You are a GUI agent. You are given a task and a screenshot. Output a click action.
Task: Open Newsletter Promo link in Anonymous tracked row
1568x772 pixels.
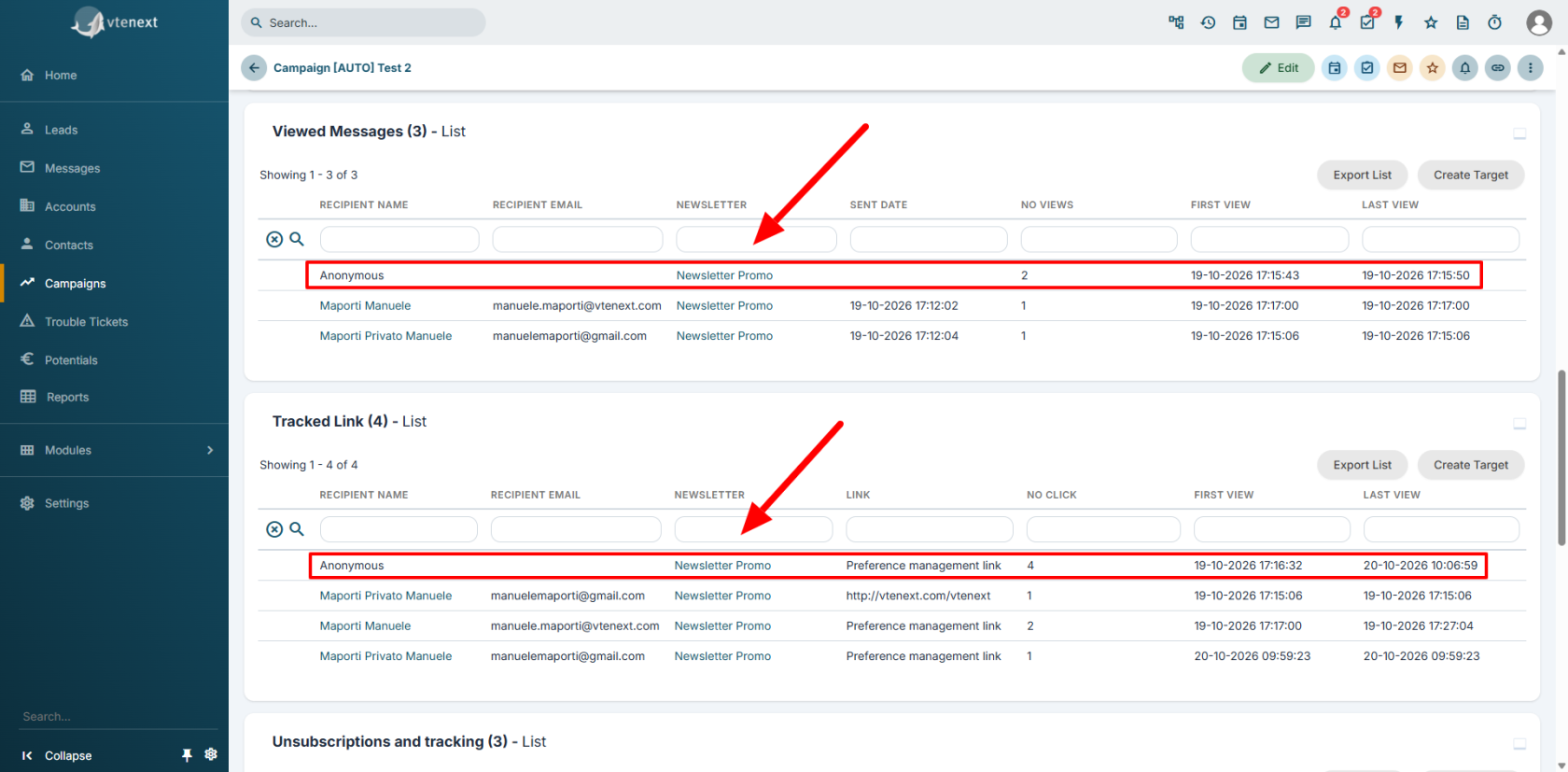click(722, 566)
